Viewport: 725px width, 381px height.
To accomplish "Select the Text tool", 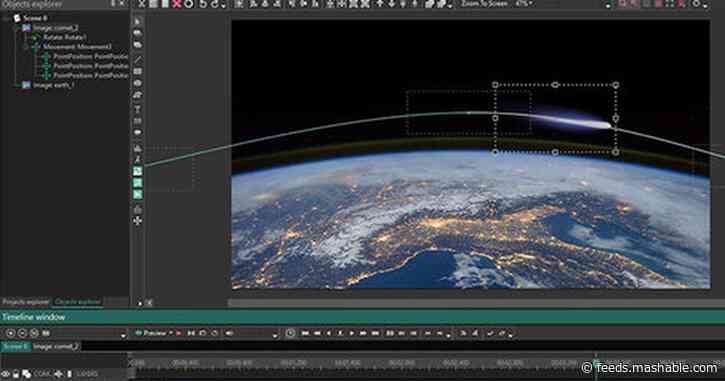I will 138,110.
